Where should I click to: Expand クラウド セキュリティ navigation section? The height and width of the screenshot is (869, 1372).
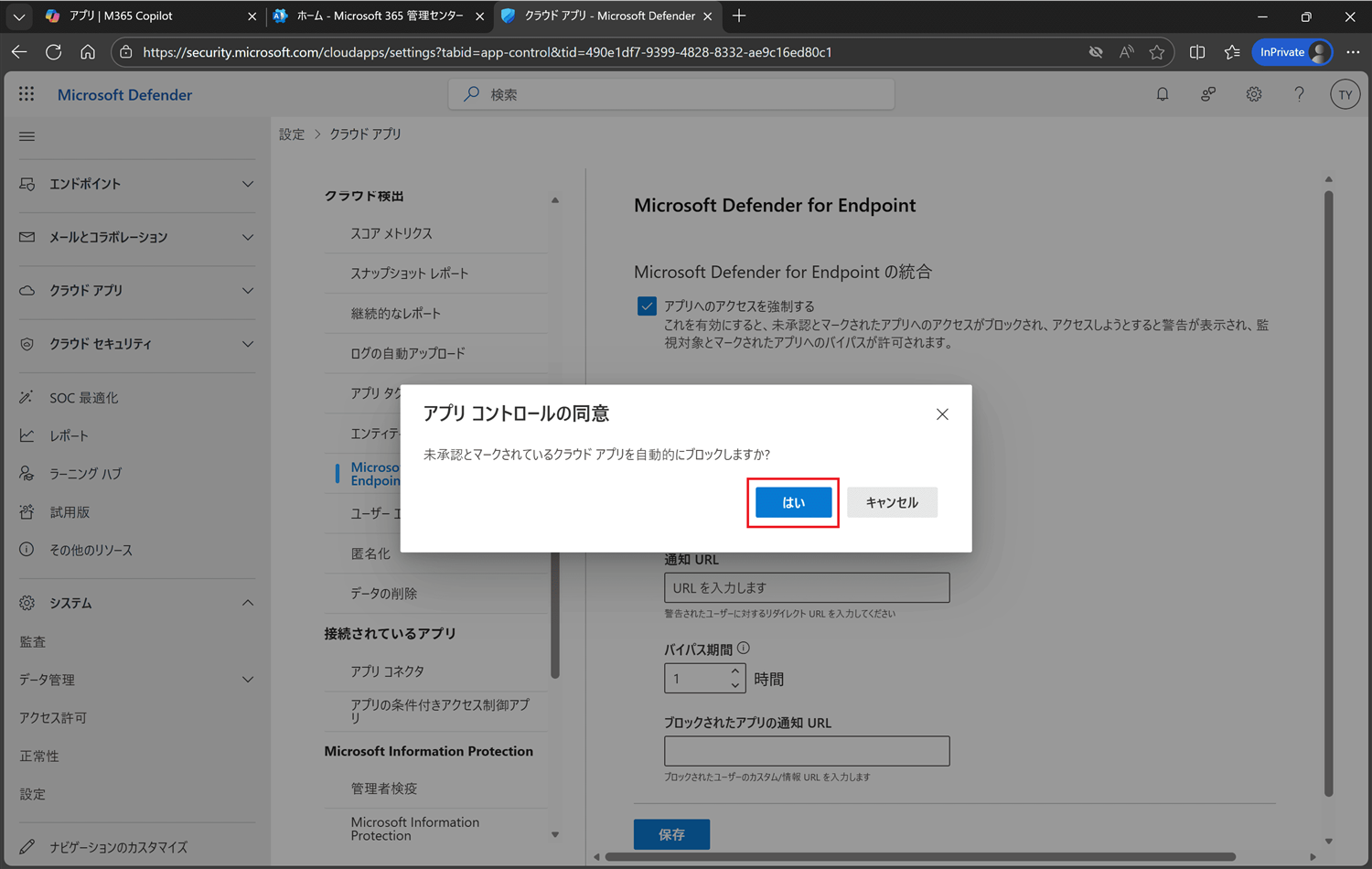[x=248, y=344]
